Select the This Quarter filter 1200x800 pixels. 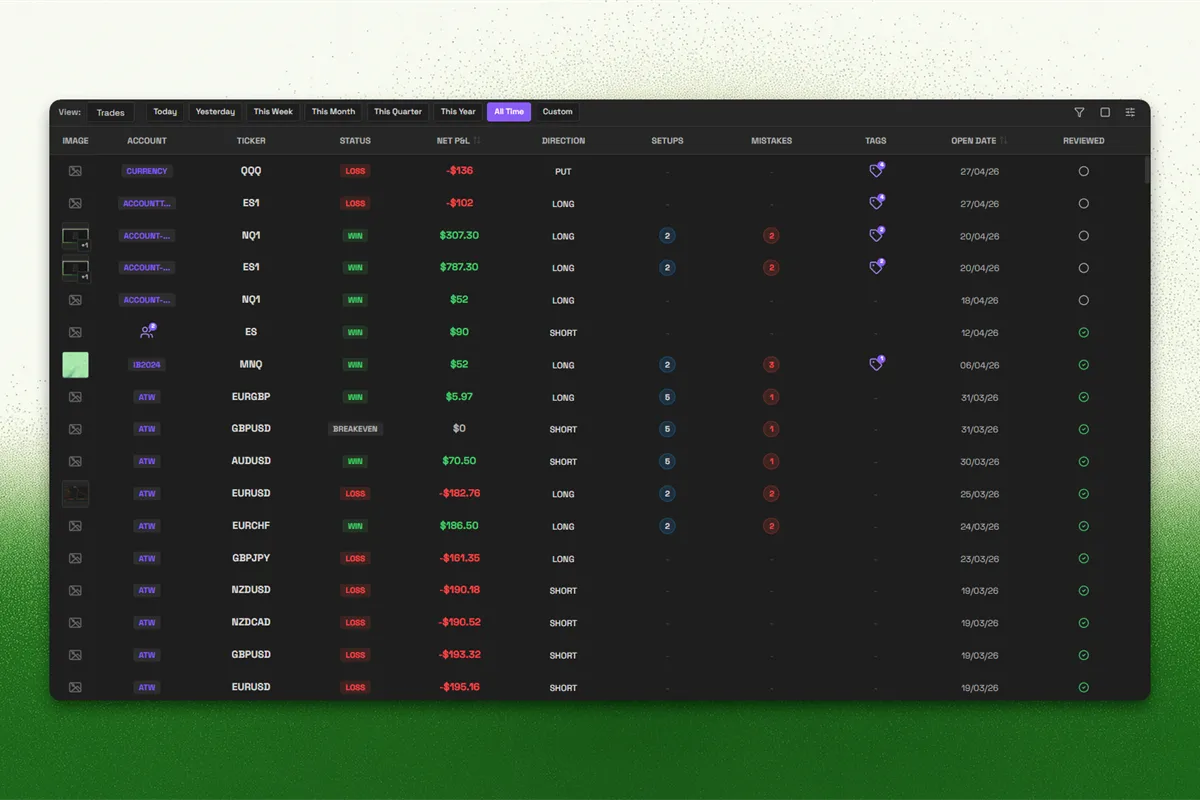click(398, 112)
